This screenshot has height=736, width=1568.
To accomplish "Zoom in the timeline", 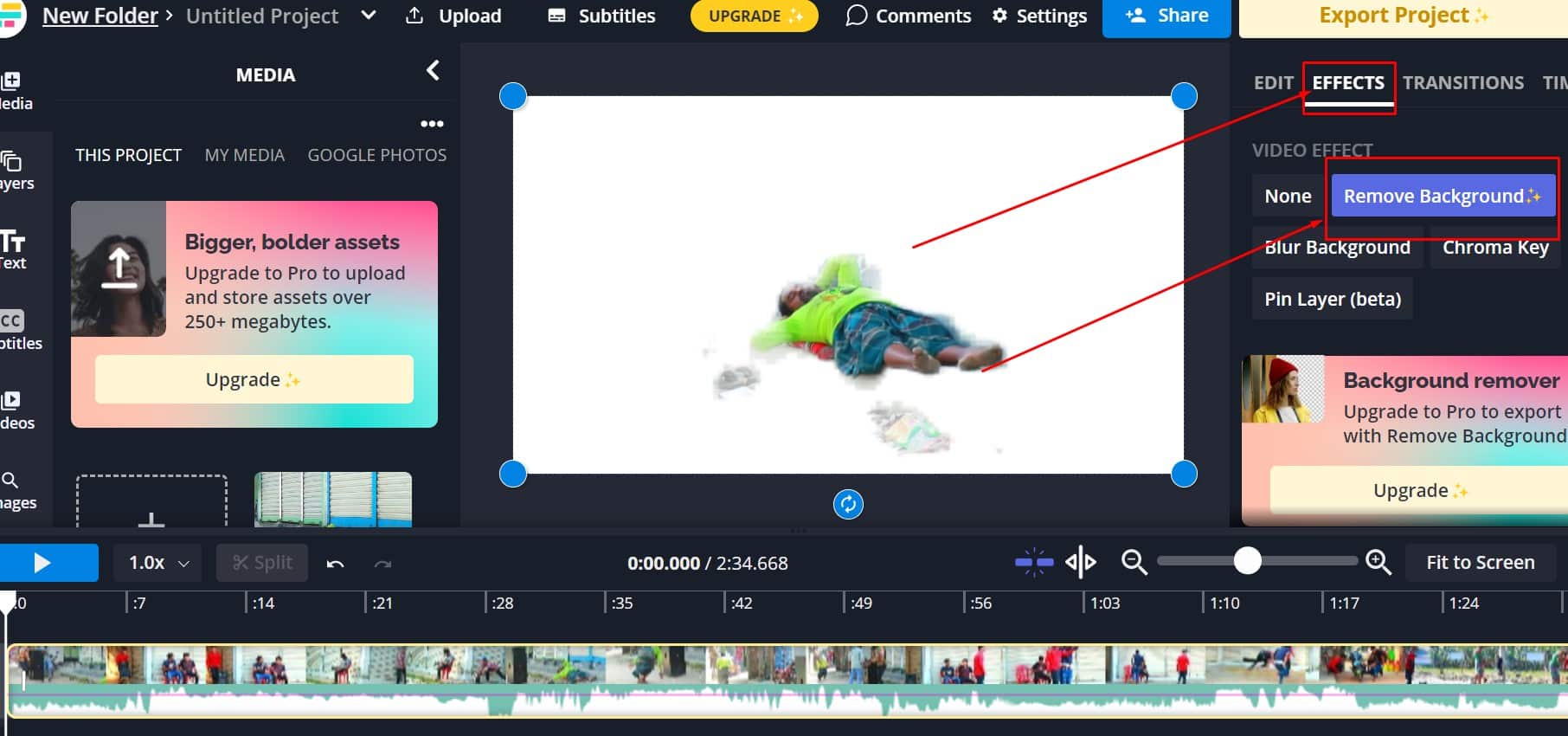I will click(1378, 563).
